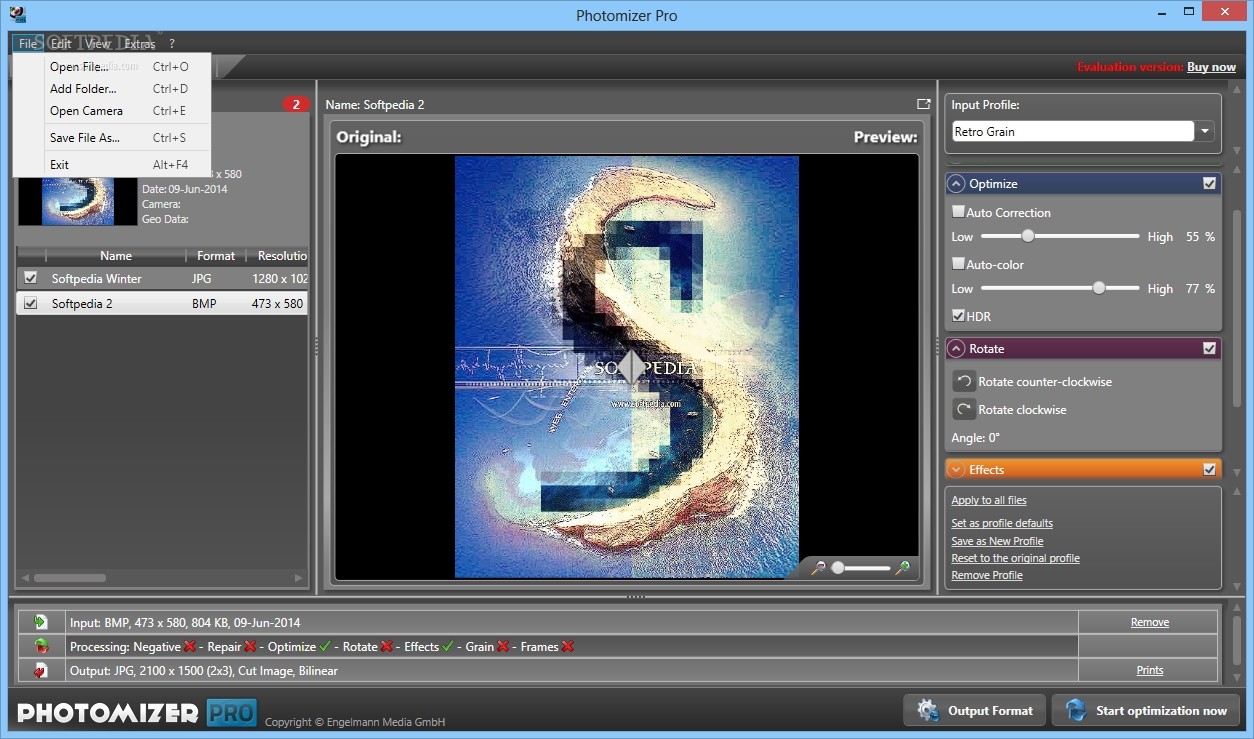Choose Open Camera from File menu
The image size is (1254, 739).
(x=112, y=111)
